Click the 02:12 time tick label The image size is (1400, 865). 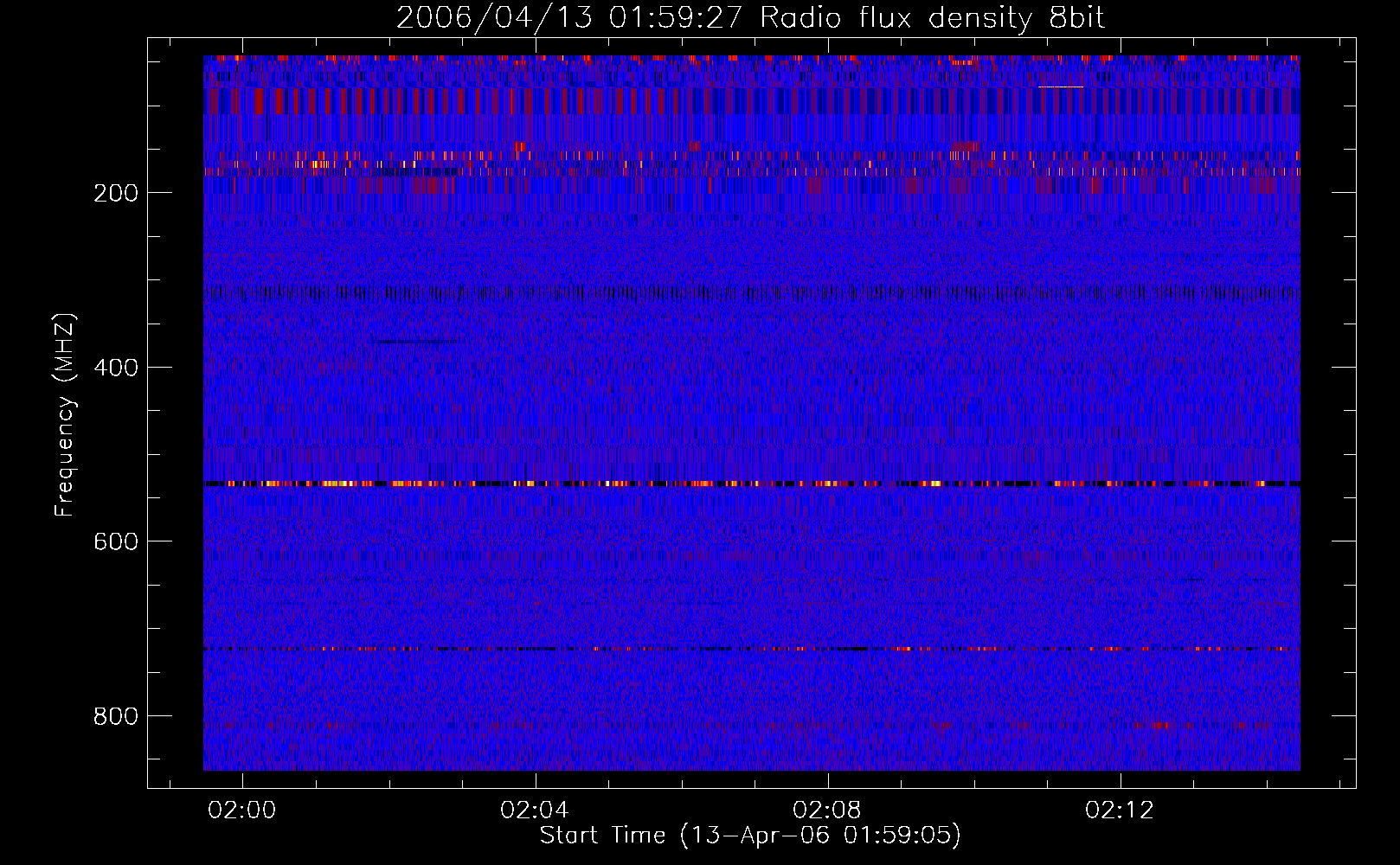coord(1120,810)
